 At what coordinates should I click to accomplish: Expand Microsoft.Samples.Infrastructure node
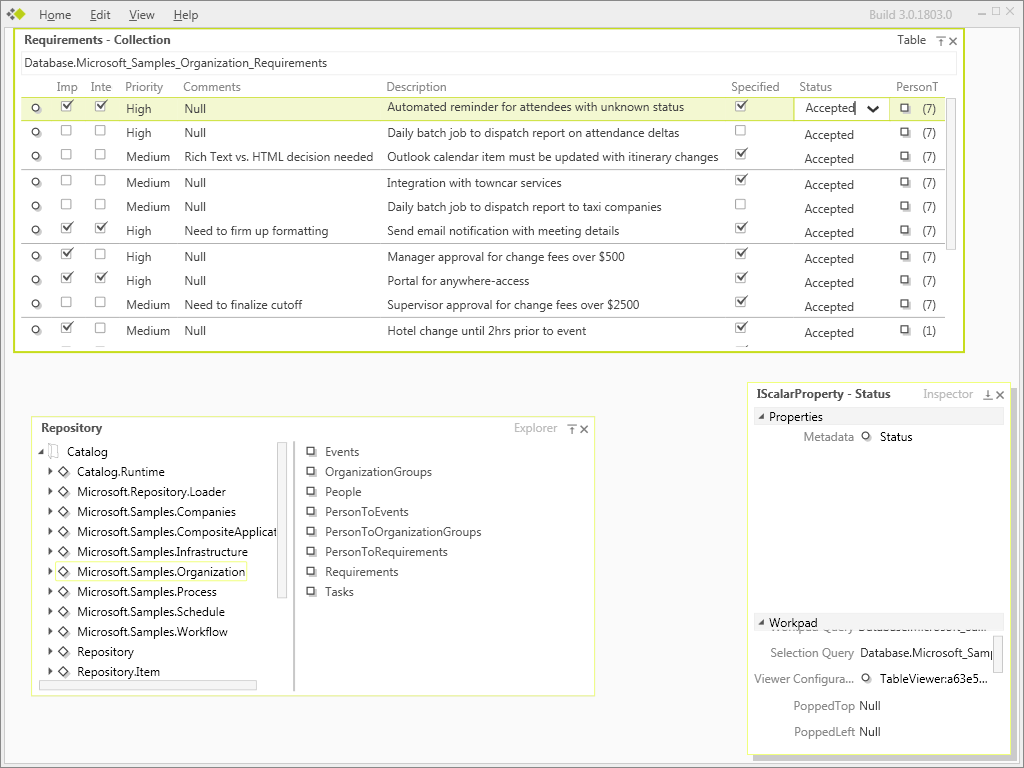[x=50, y=552]
